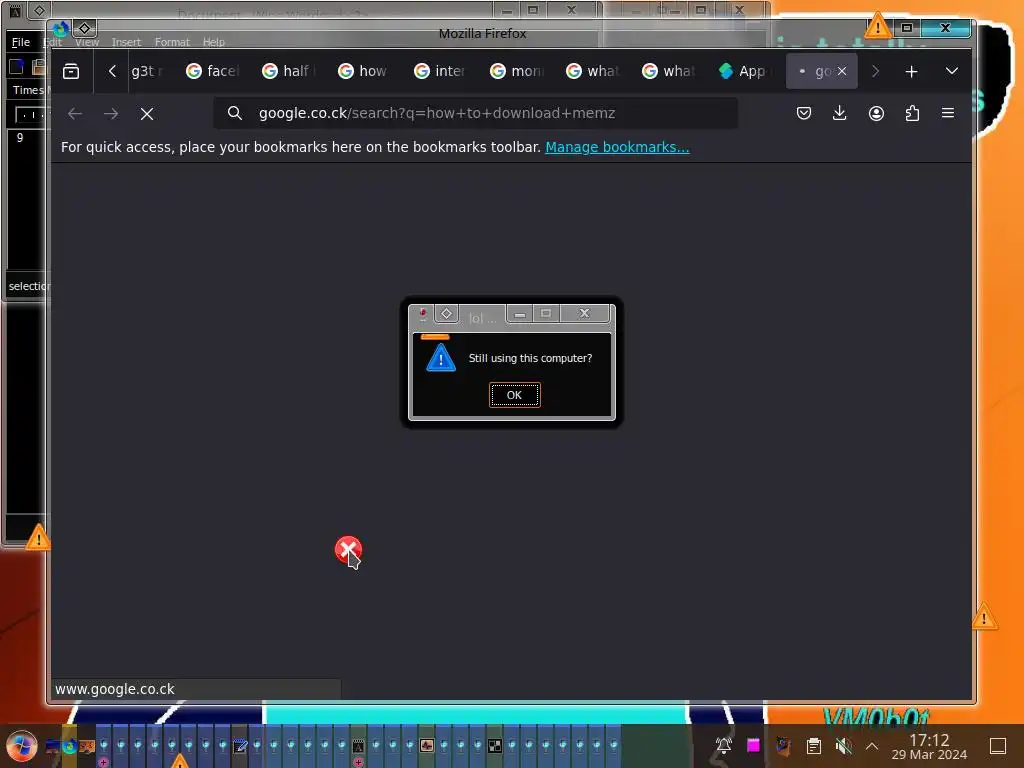Click the pink square tray icon

[753, 745]
